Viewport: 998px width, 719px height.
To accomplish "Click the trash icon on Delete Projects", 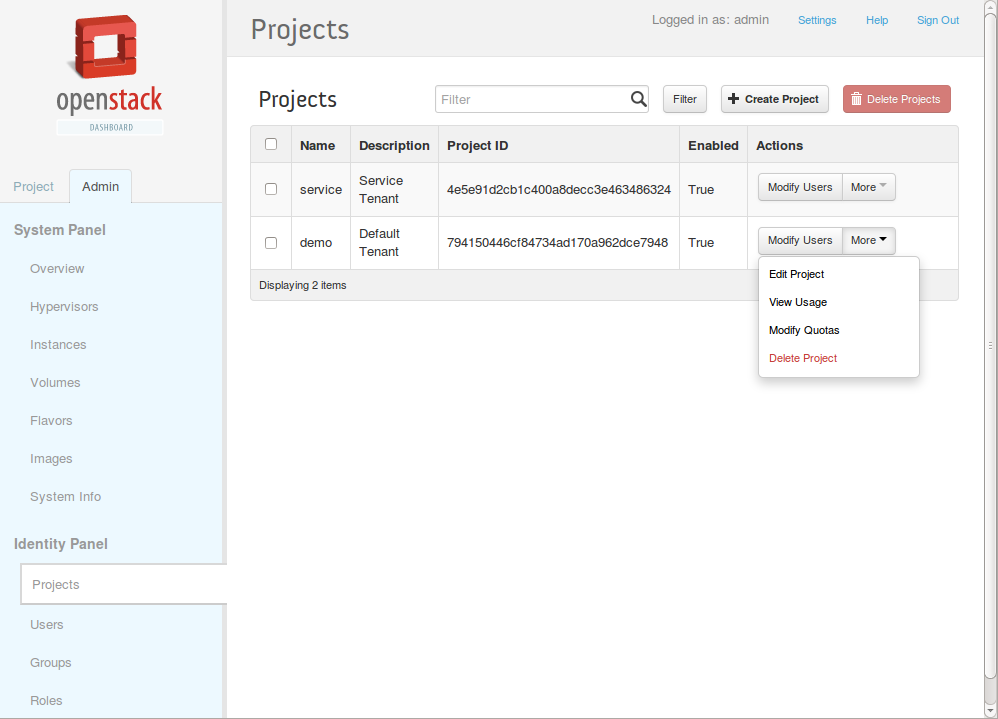I will click(856, 99).
